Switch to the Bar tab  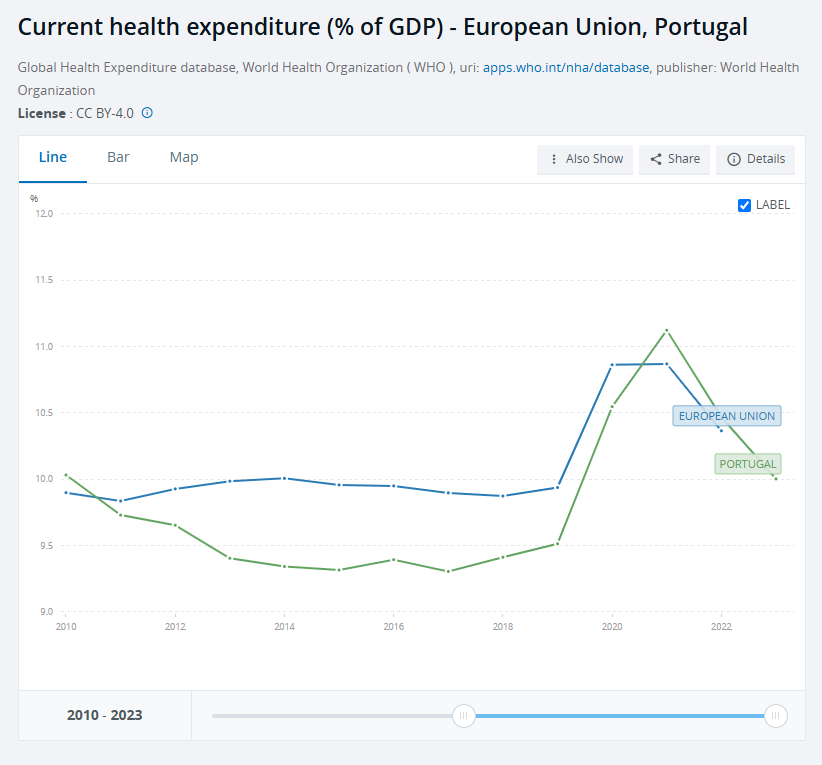(x=118, y=157)
